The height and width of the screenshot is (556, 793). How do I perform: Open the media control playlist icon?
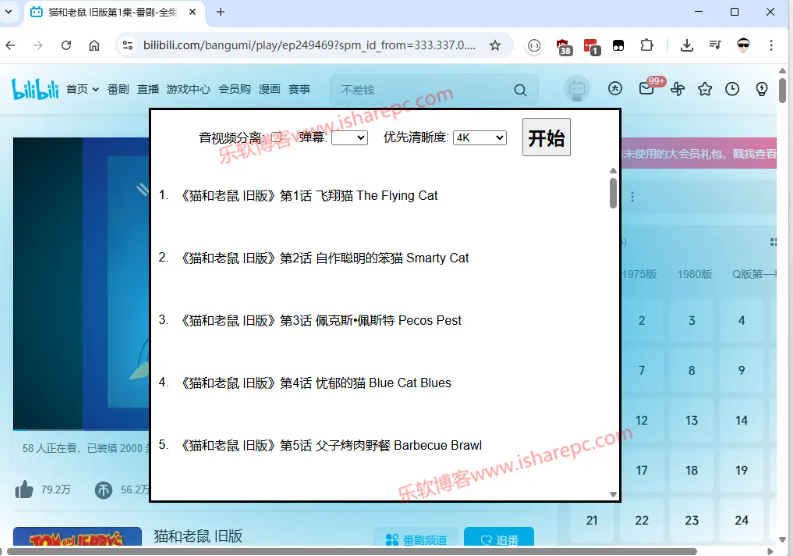(x=715, y=46)
